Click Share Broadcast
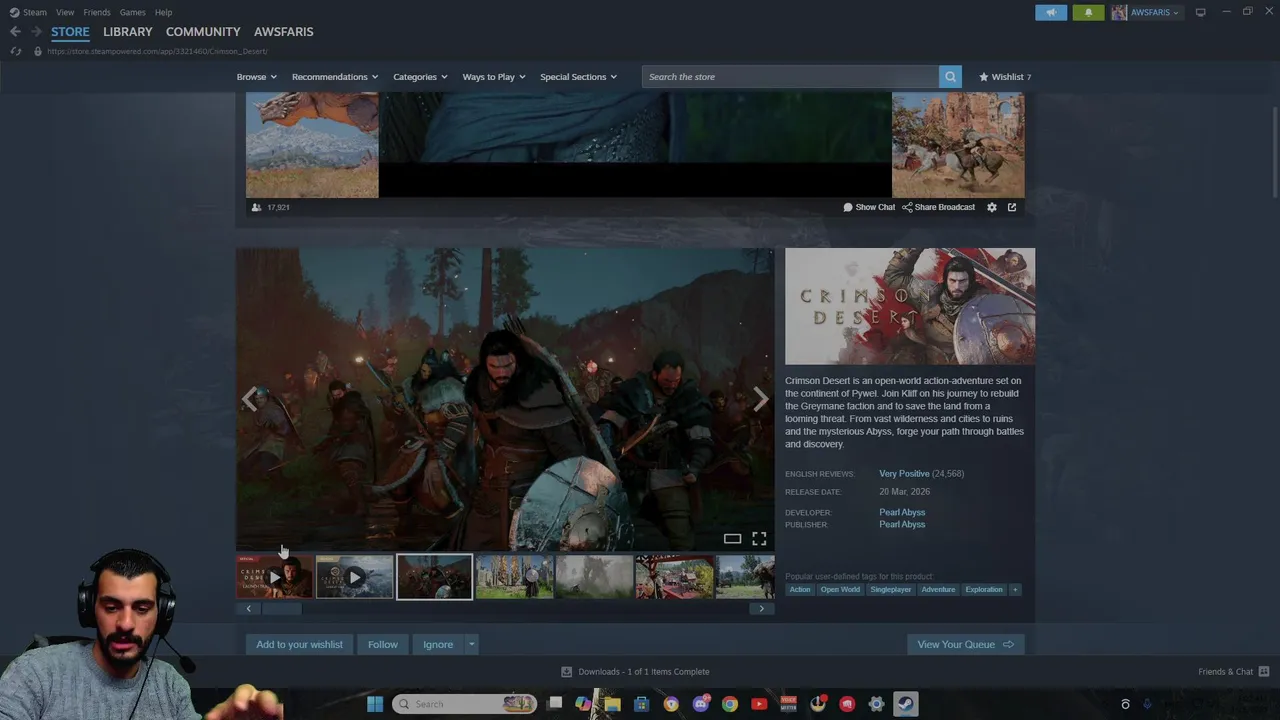This screenshot has width=1280, height=720. (939, 207)
